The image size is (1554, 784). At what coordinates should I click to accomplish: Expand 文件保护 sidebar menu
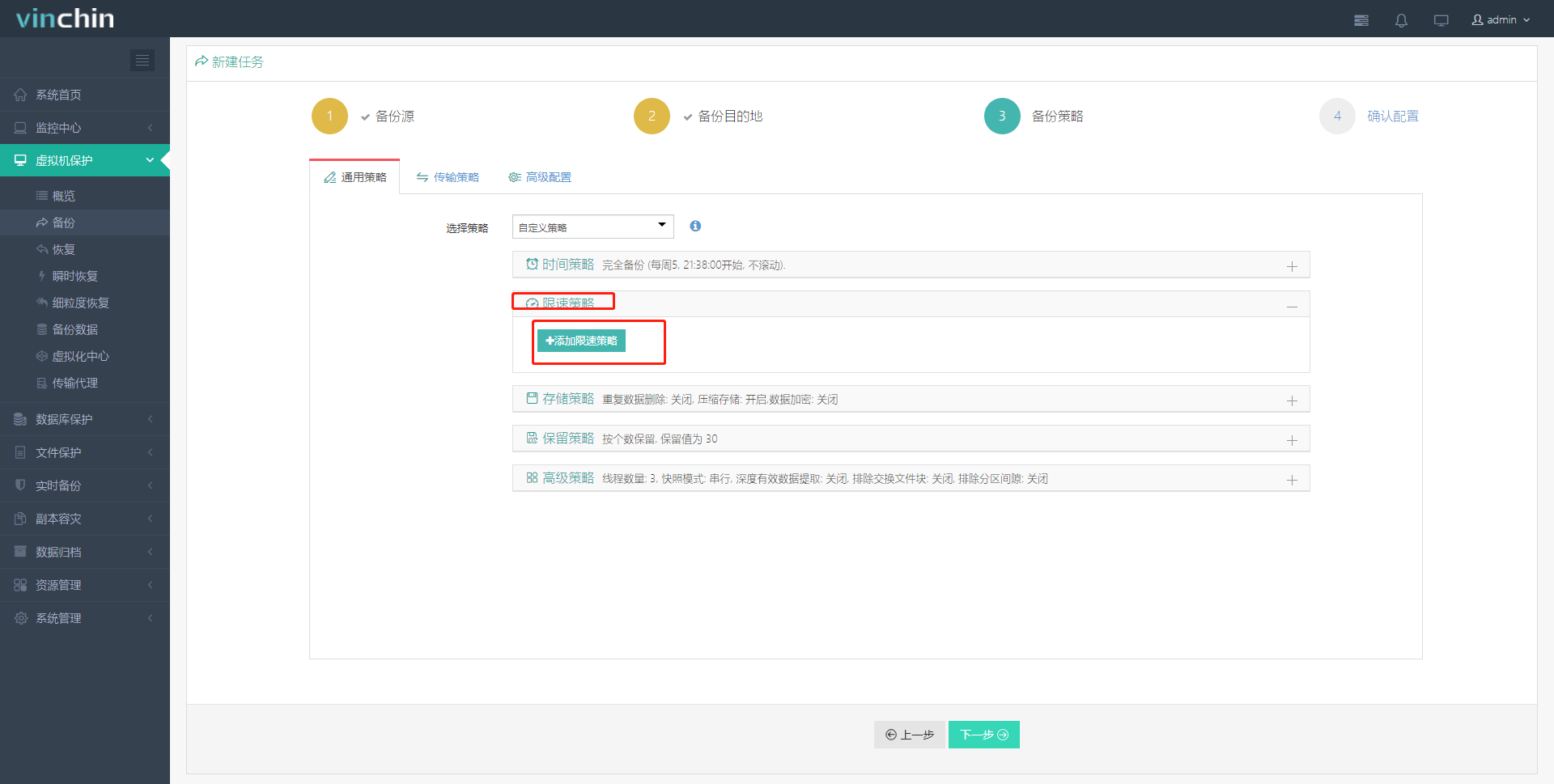tap(85, 452)
